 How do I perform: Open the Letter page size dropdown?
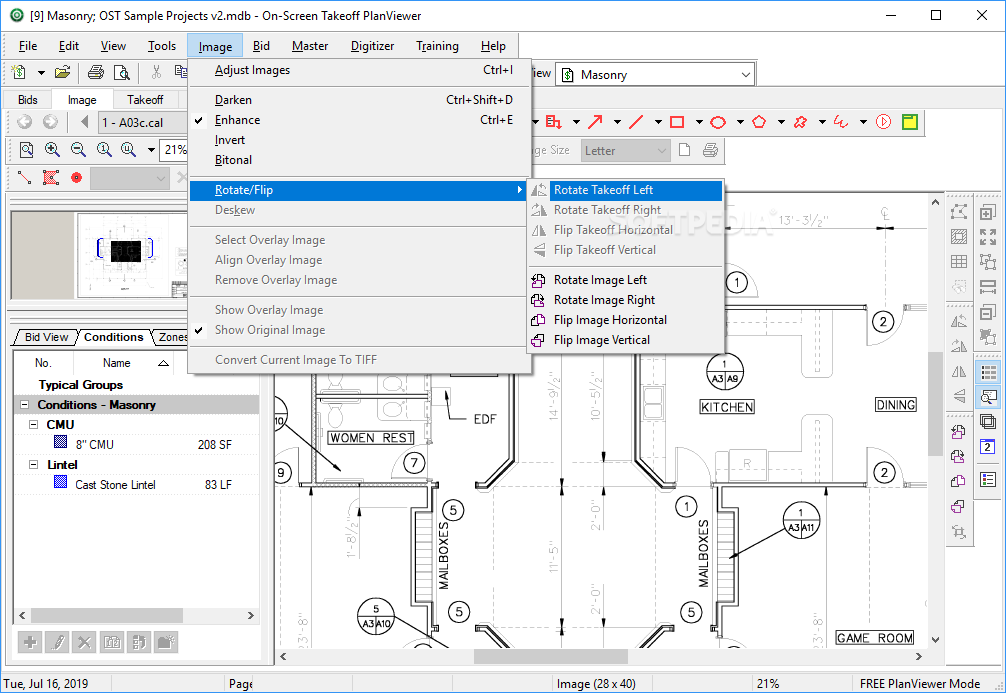coord(662,151)
